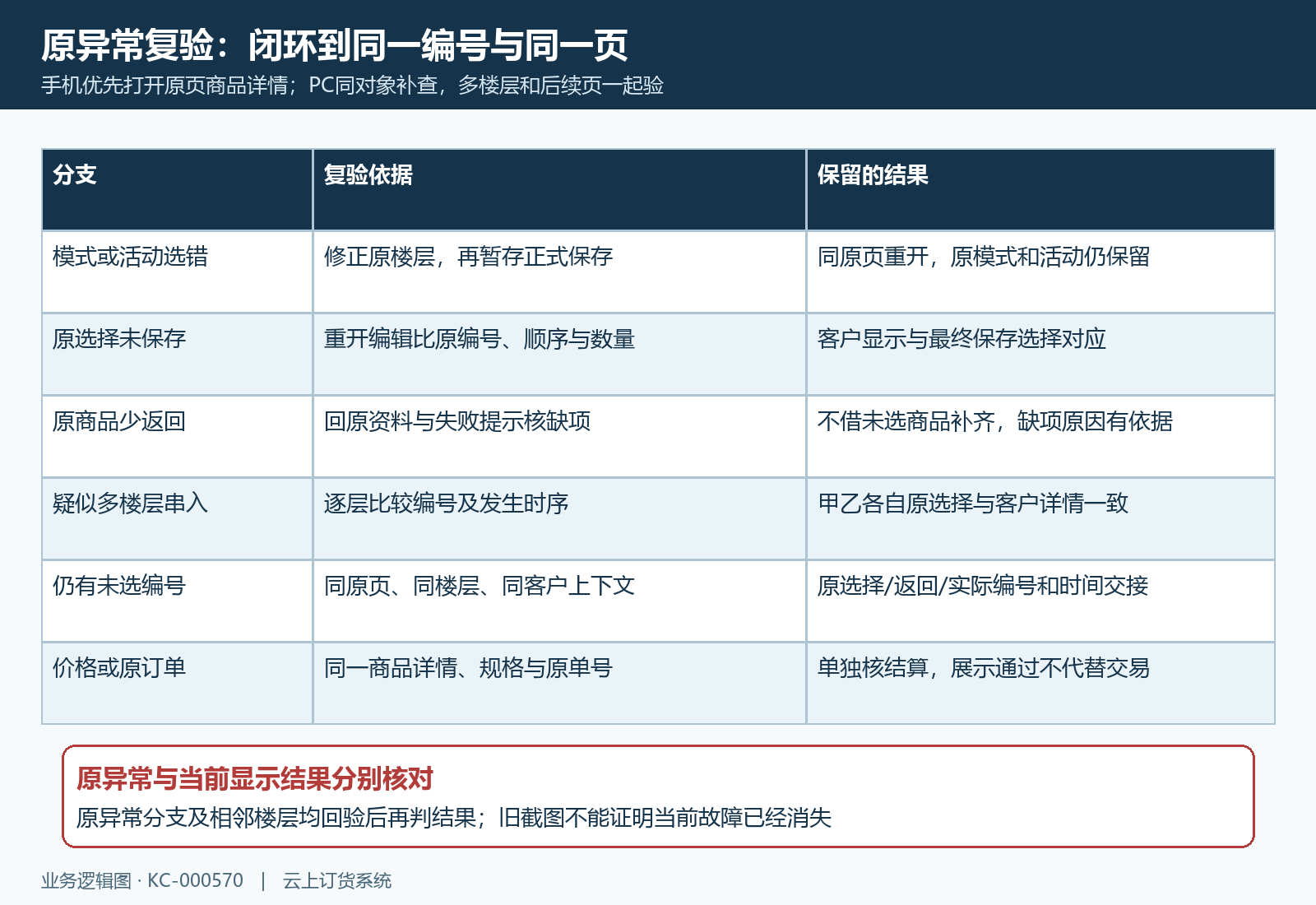Click the 保留的结果 column header
Viewport: 1316px width, 905px height.
[x=1040, y=190]
